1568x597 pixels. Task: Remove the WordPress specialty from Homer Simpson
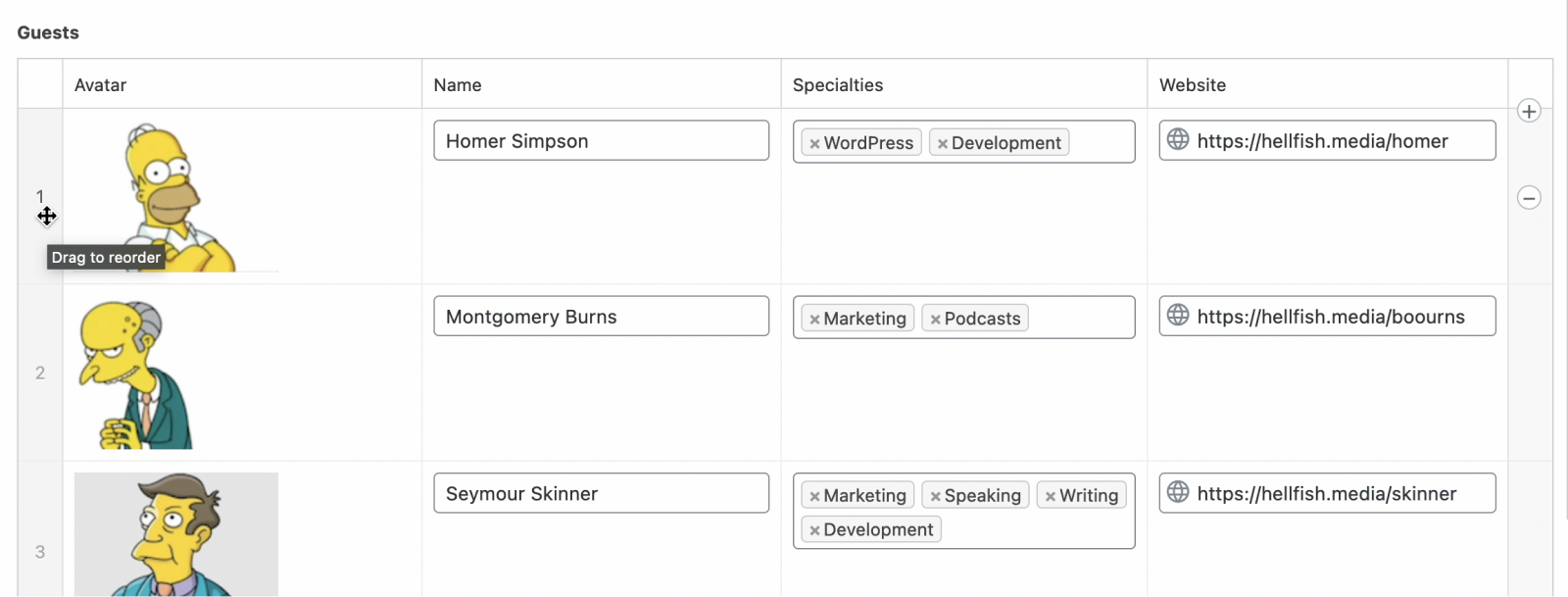click(815, 142)
